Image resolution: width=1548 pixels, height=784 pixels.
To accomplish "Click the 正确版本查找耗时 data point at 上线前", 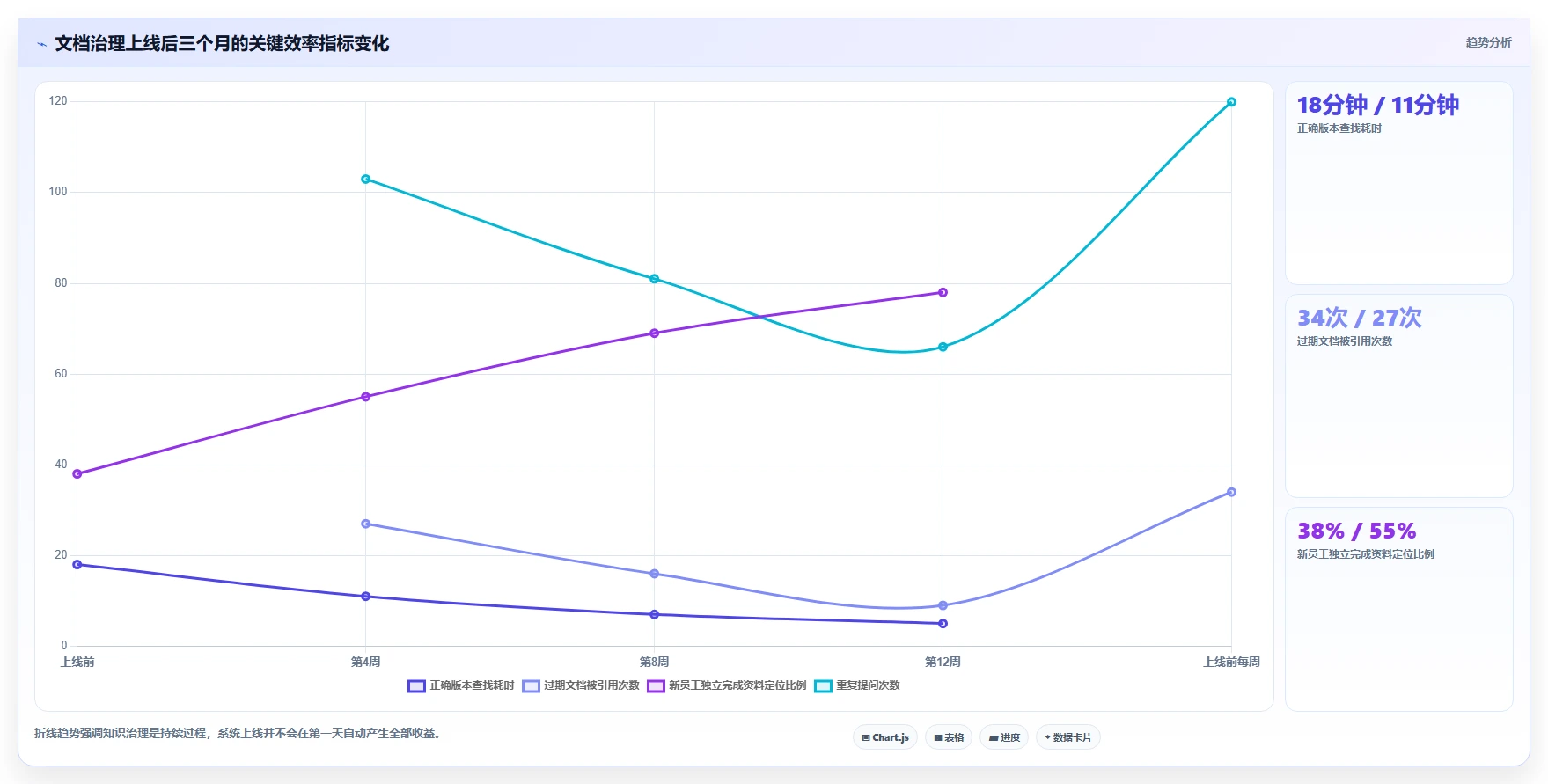I will [77, 565].
